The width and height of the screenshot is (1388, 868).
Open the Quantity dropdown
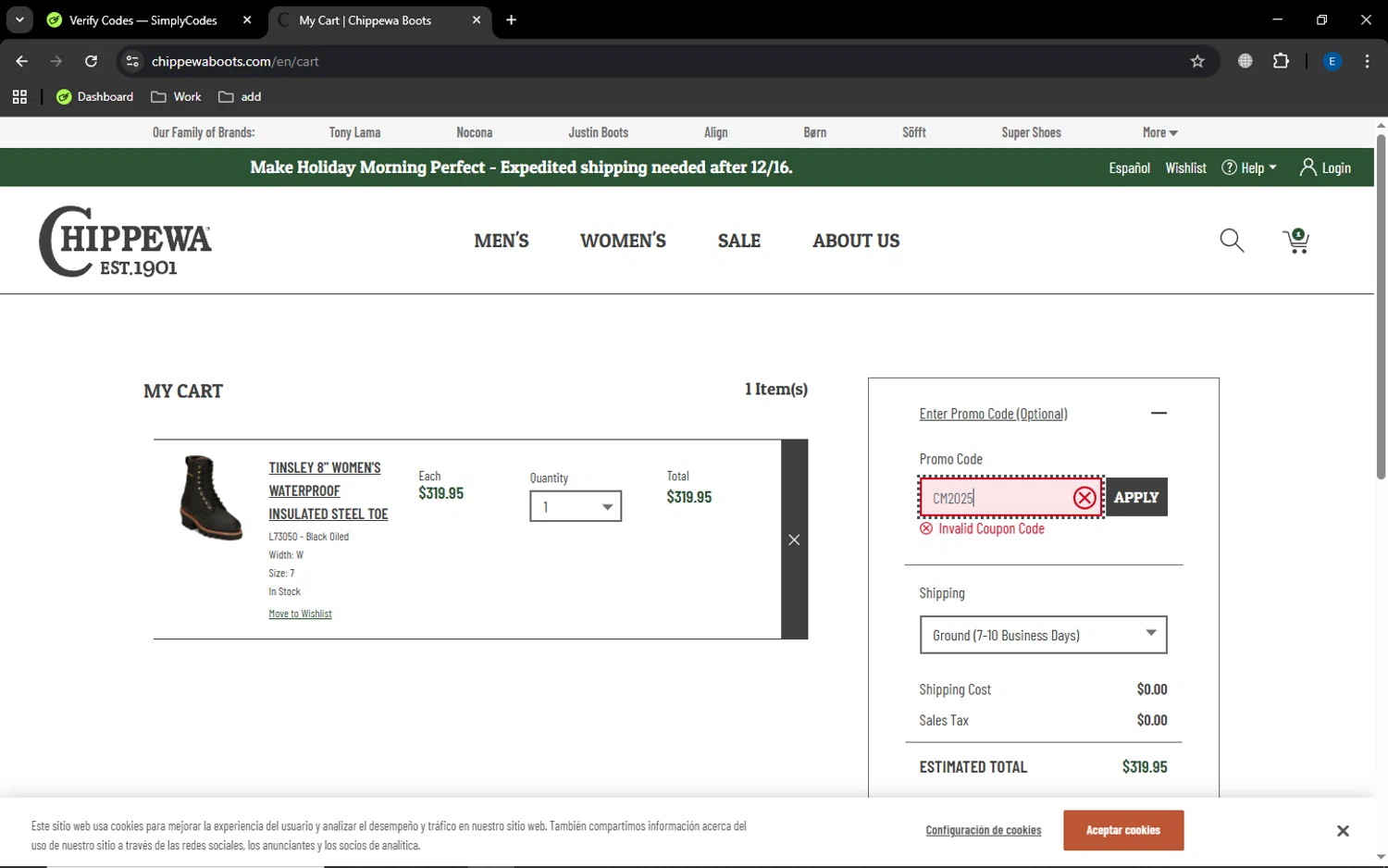click(x=576, y=506)
